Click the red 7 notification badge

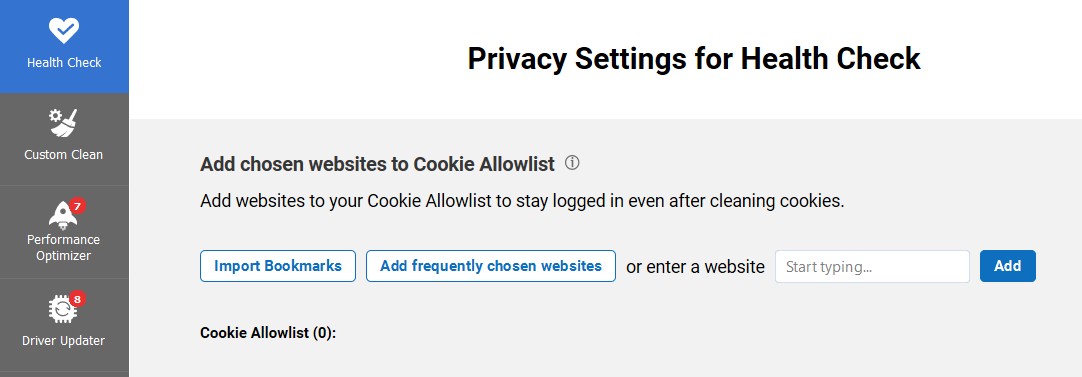point(77,205)
